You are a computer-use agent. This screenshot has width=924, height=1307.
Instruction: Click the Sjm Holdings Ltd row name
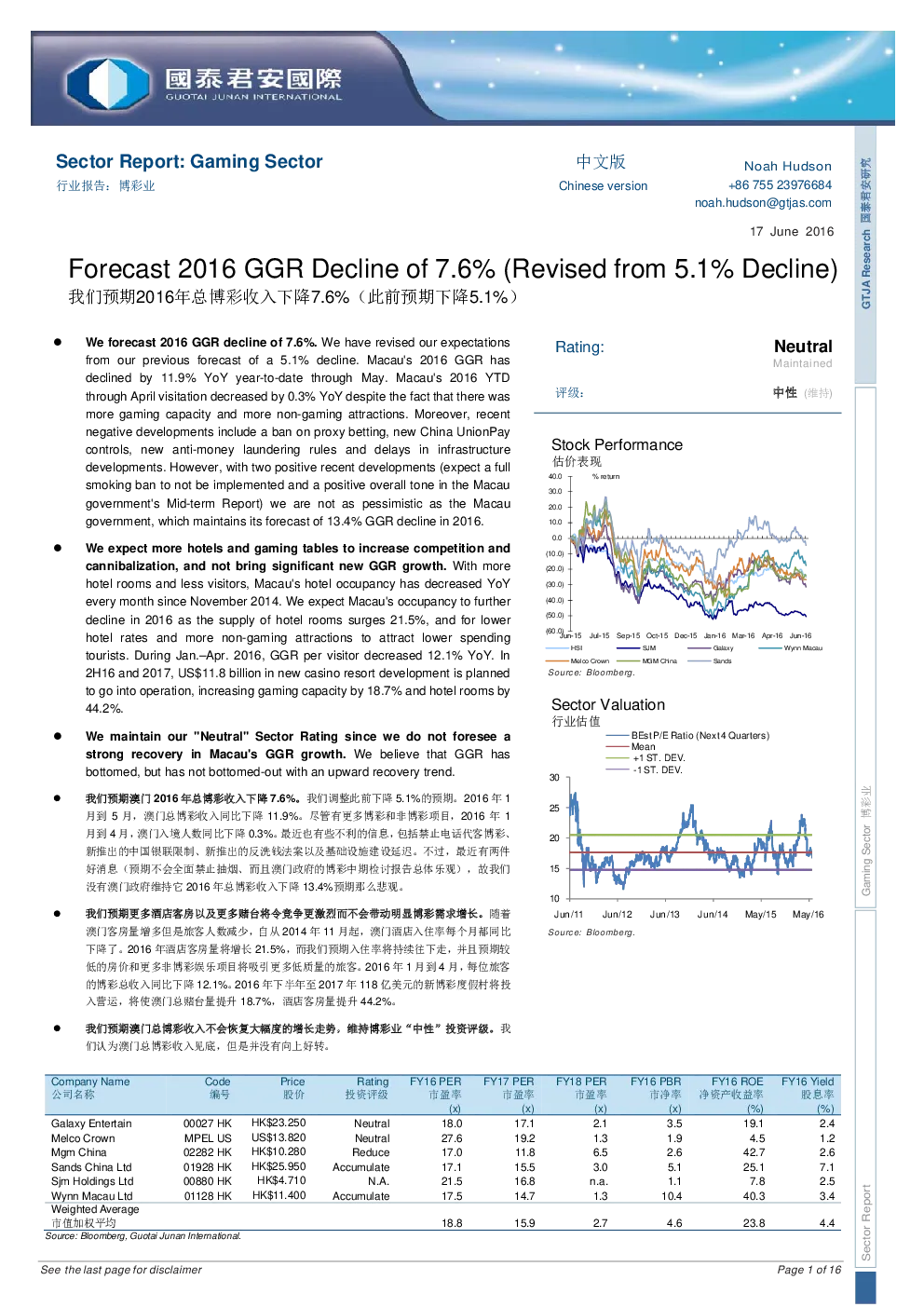point(92,1181)
